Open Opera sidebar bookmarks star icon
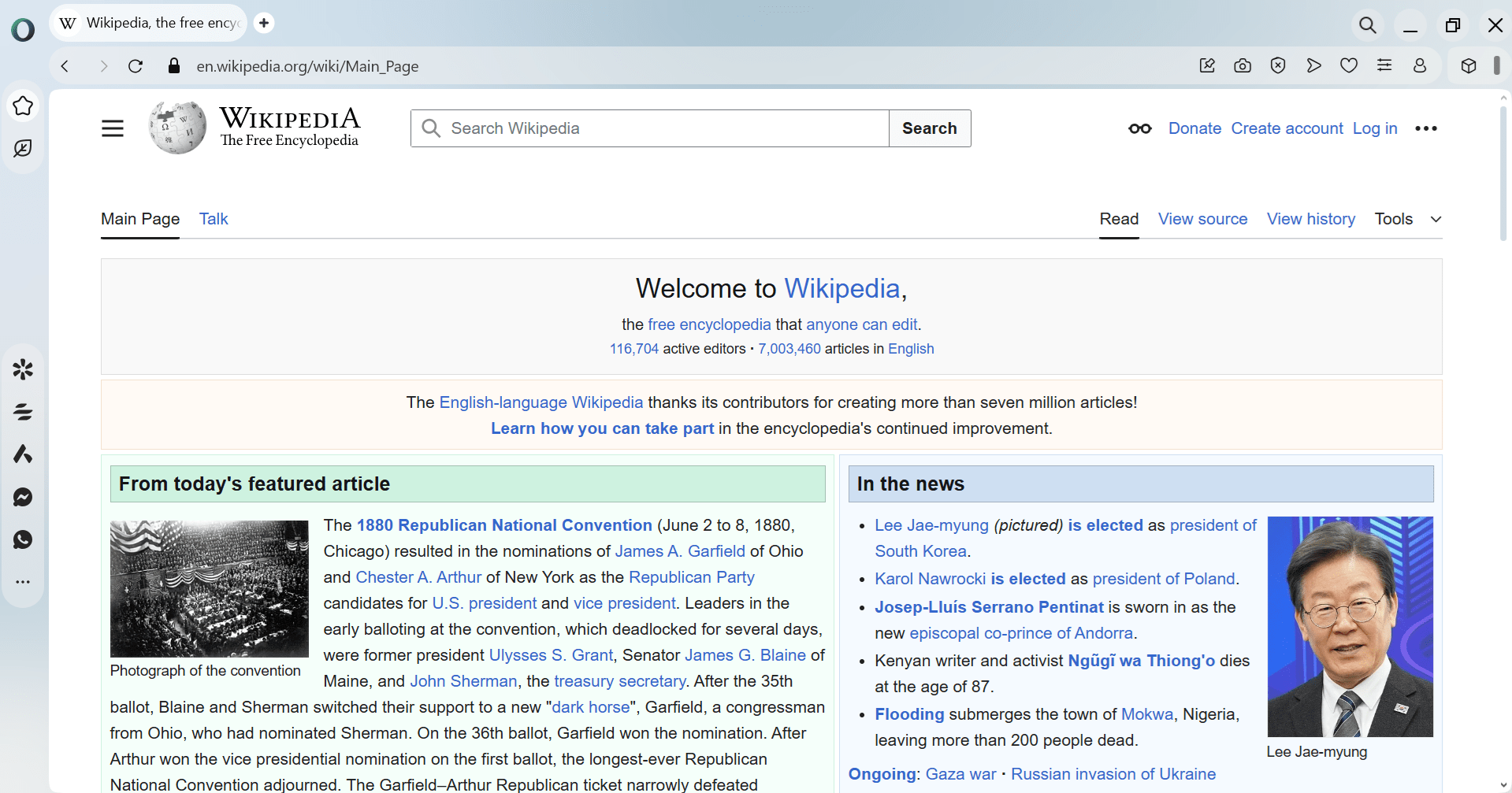 tap(23, 106)
